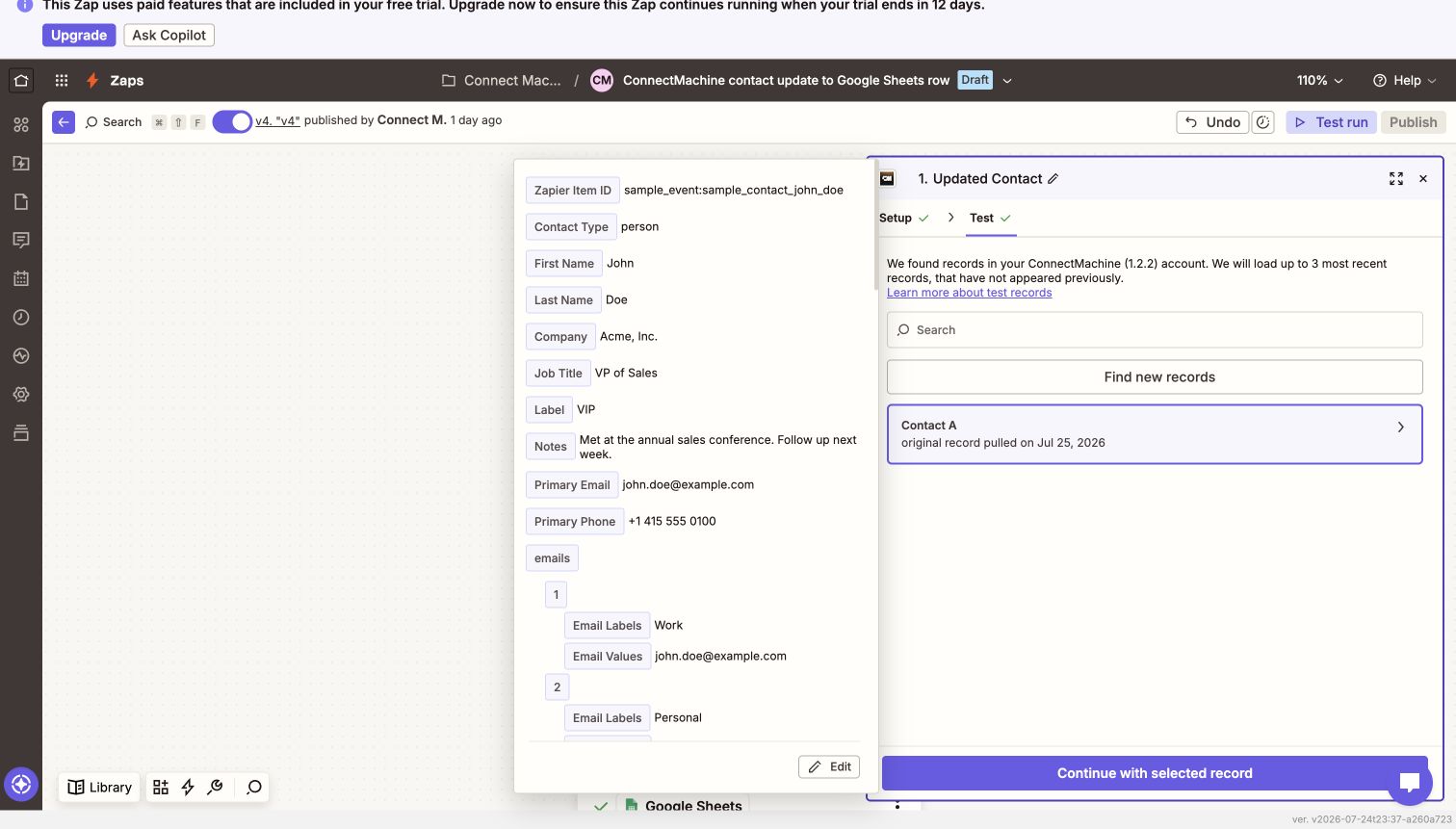Viewport: 1456px width, 829px height.
Task: Click Continue with selected record
Action: pos(1155,773)
